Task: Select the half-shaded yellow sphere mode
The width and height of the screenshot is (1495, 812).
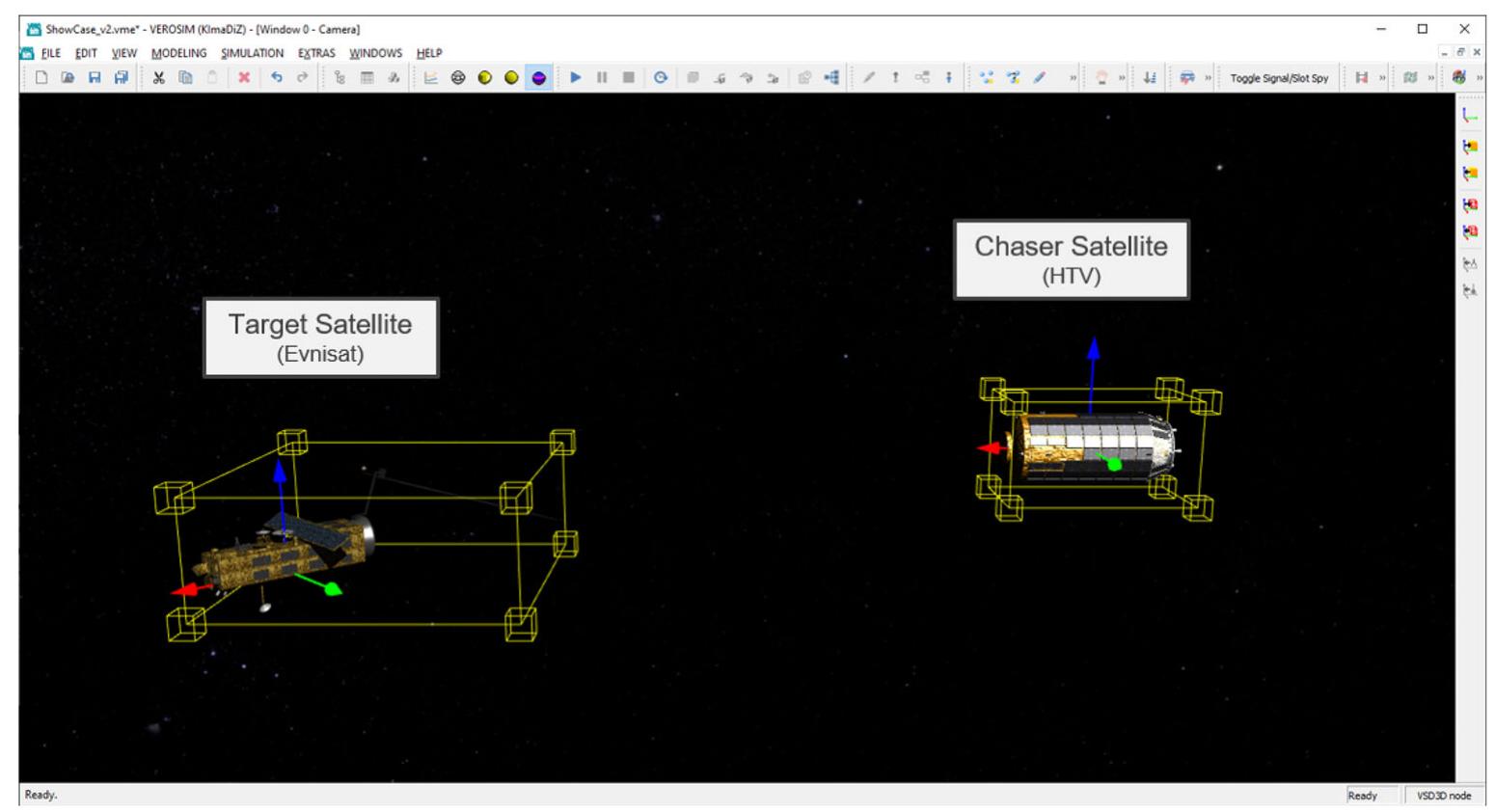Action: (485, 77)
